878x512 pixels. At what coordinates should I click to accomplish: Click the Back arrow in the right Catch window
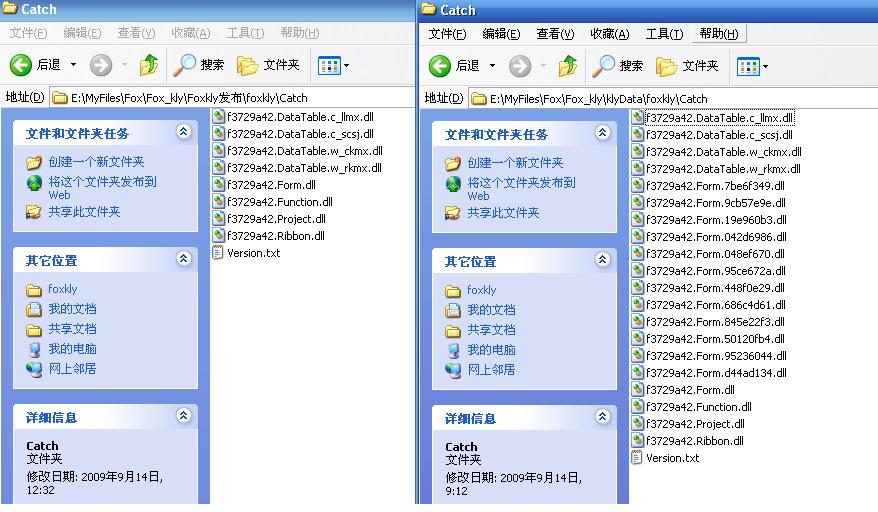(x=440, y=66)
